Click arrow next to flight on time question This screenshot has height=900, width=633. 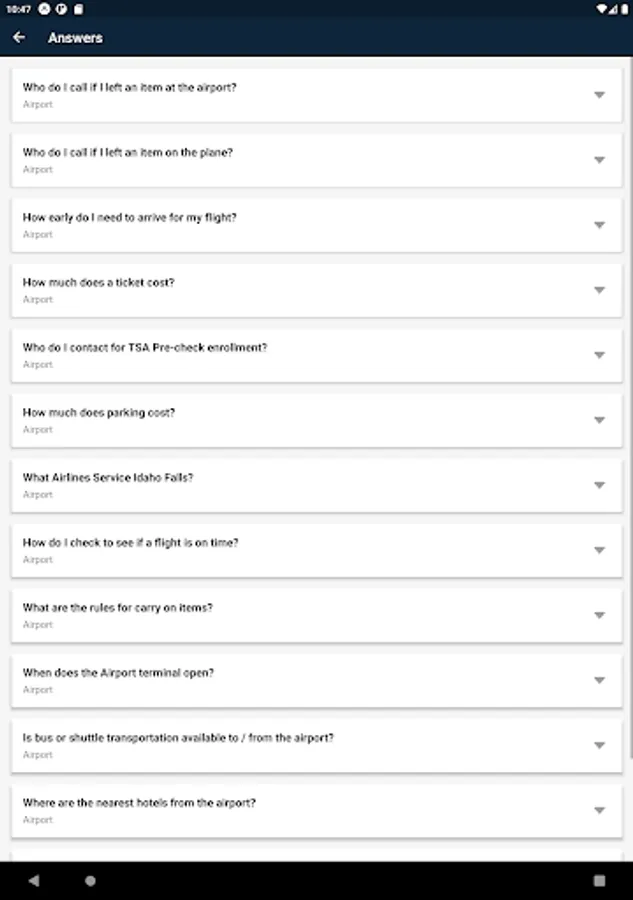pos(599,550)
